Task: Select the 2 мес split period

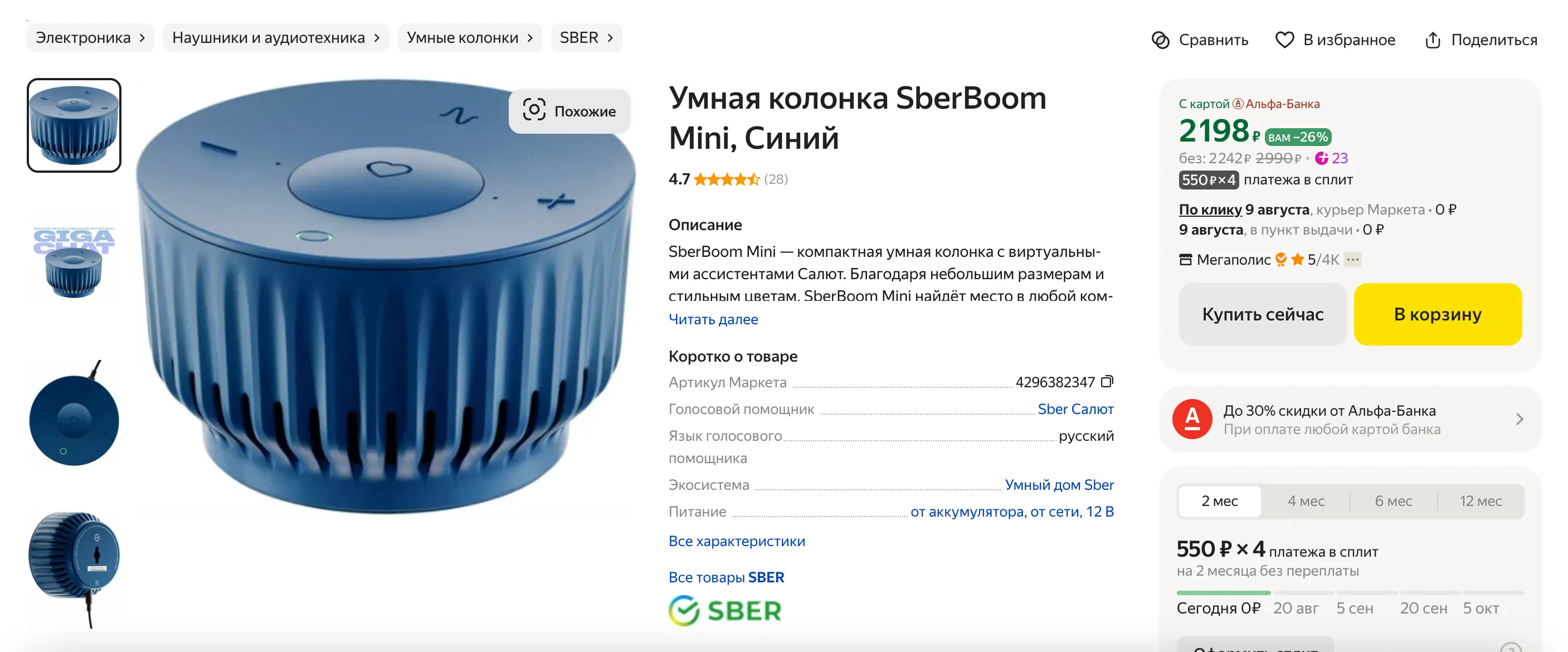Action: [x=1219, y=501]
